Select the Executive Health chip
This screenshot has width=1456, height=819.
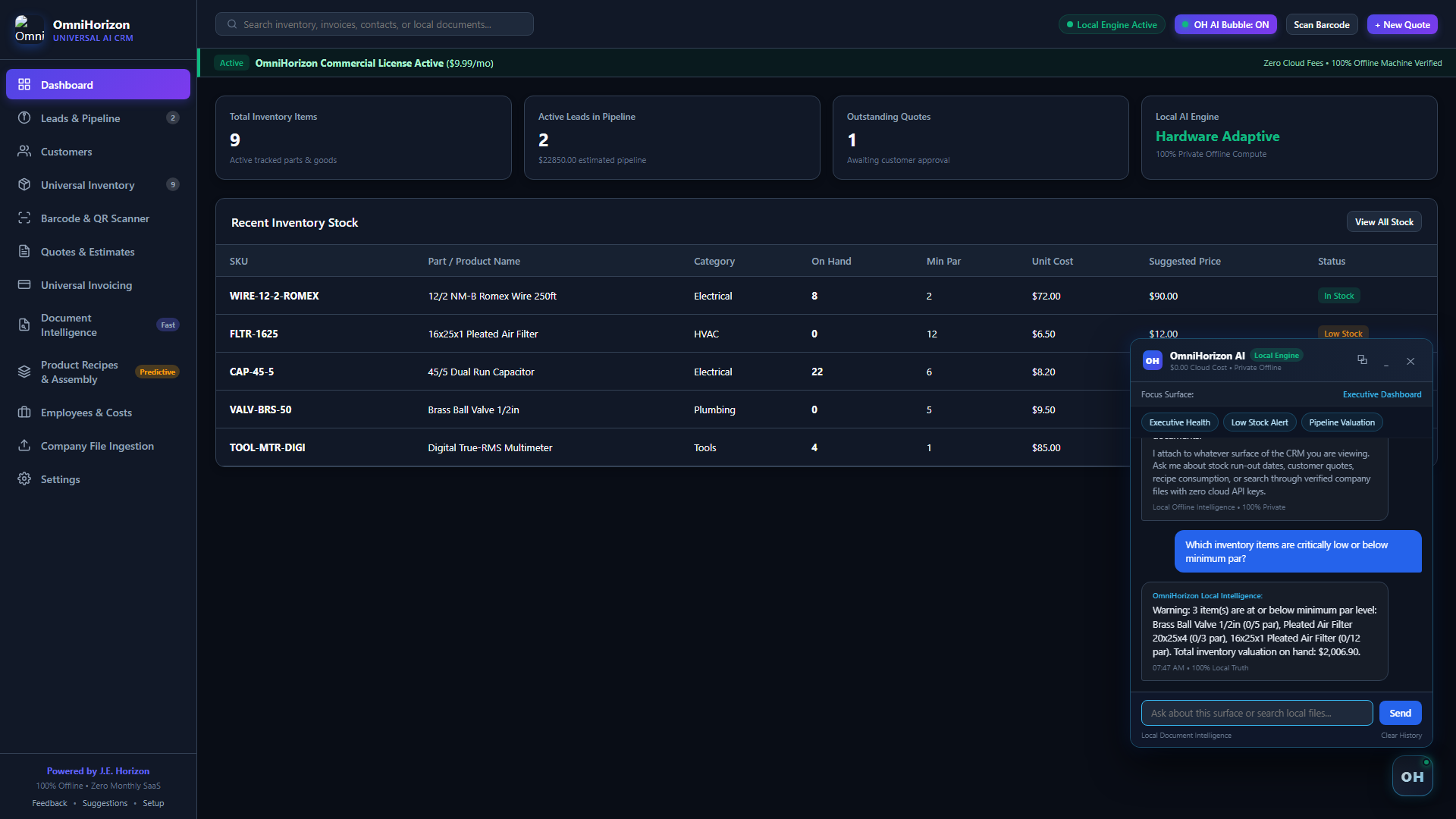click(x=1179, y=422)
